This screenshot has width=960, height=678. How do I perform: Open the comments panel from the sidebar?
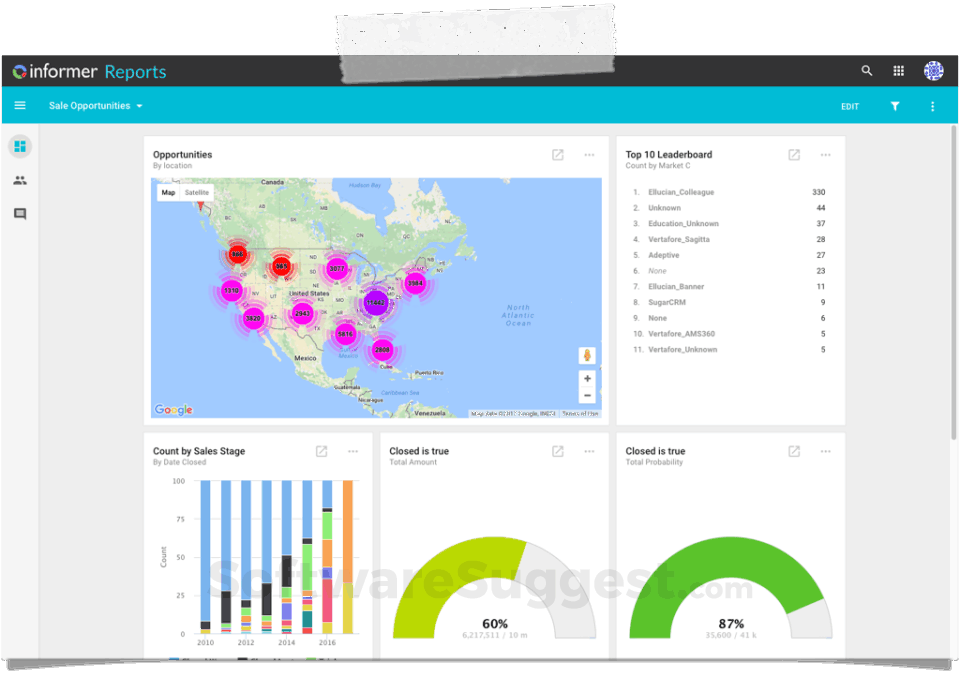click(20, 213)
